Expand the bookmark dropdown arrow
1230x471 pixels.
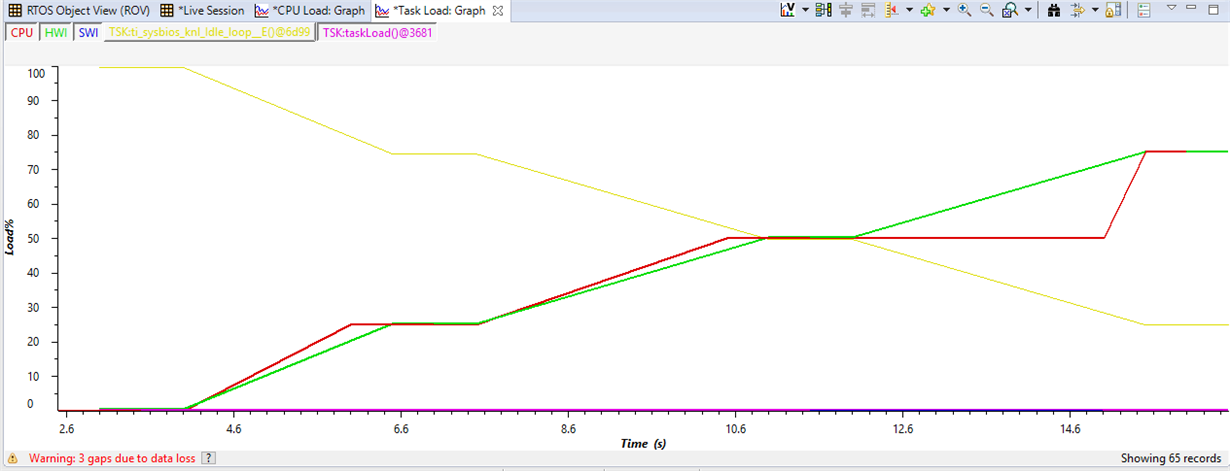pyautogui.click(x=946, y=10)
